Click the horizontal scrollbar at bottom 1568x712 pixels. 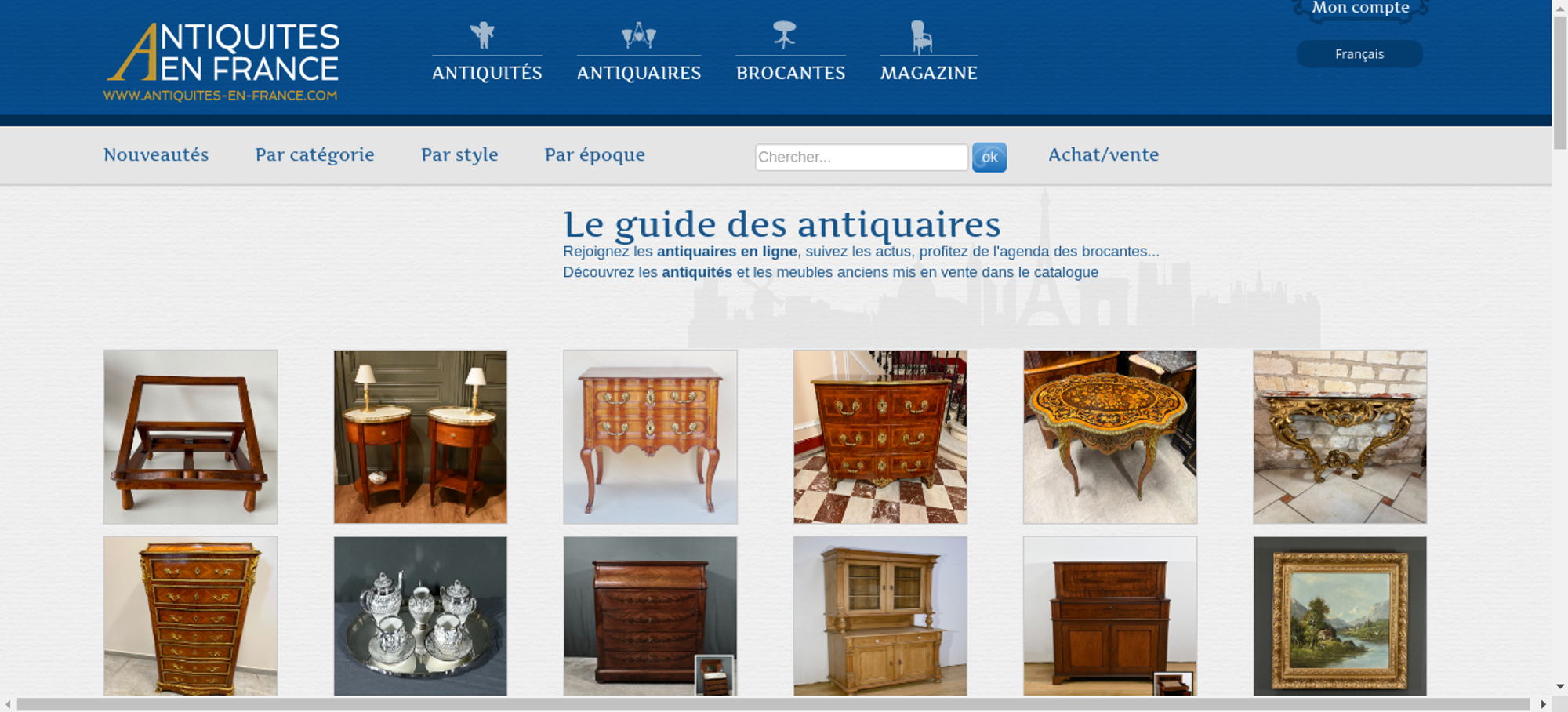click(772, 704)
